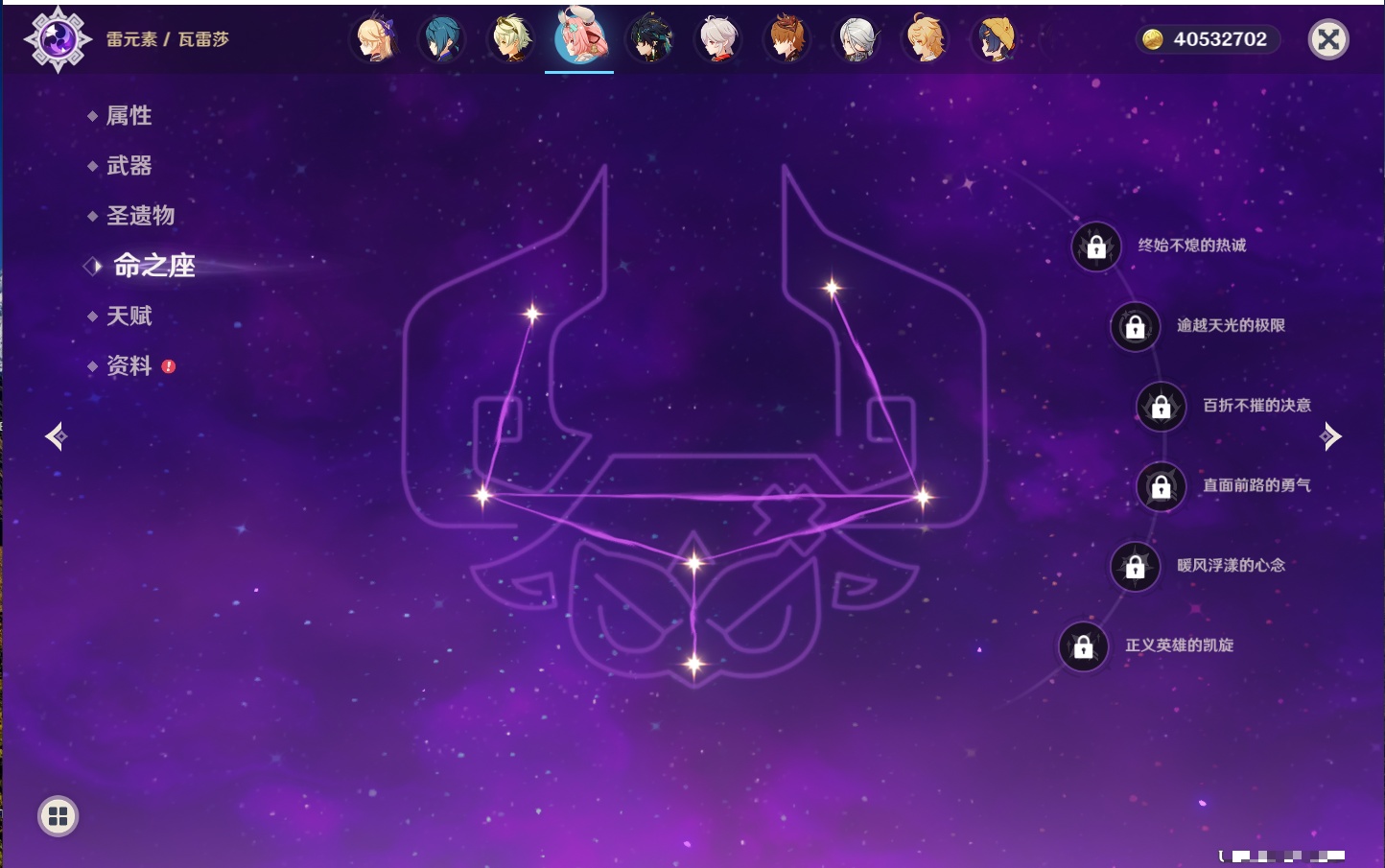Click lock icon for 暖风浮漾的心念

pyautogui.click(x=1136, y=567)
